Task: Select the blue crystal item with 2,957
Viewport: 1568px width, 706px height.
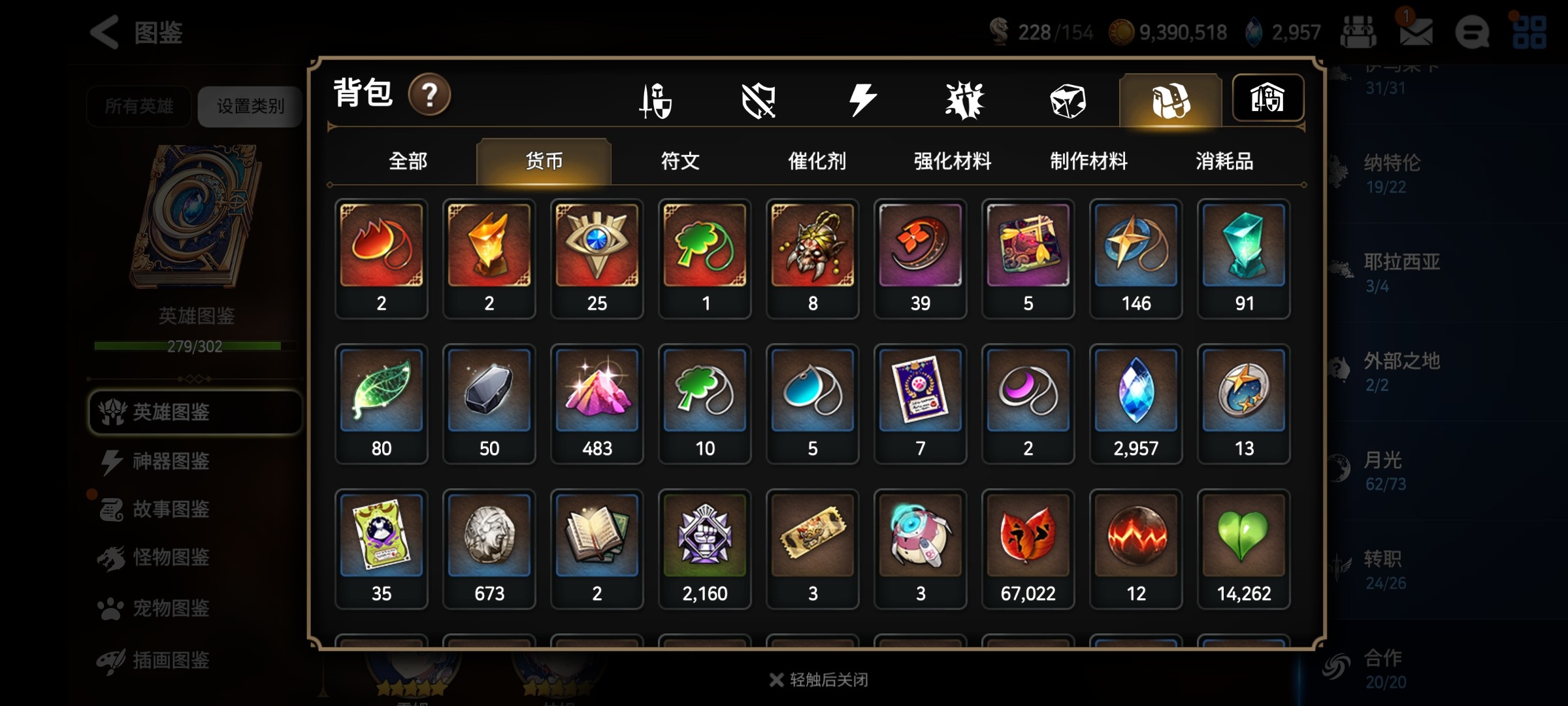Action: click(x=1135, y=404)
